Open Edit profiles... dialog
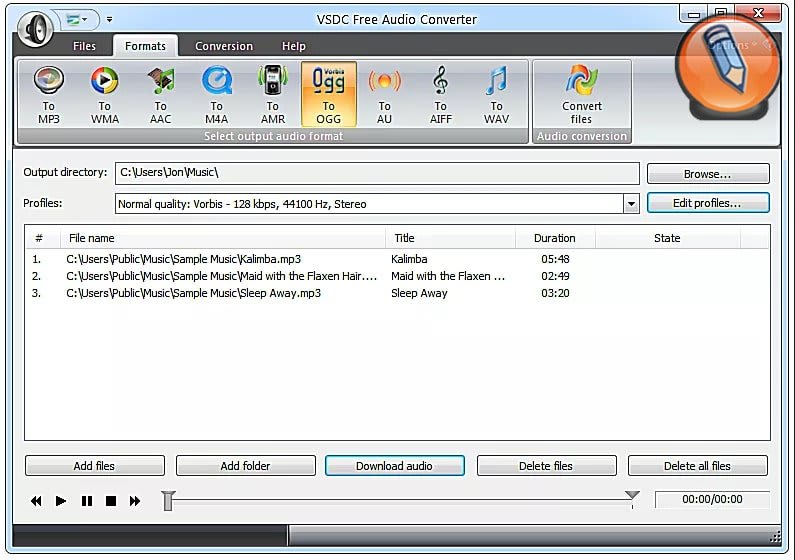Image resolution: width=795 pixels, height=560 pixels. tap(708, 203)
